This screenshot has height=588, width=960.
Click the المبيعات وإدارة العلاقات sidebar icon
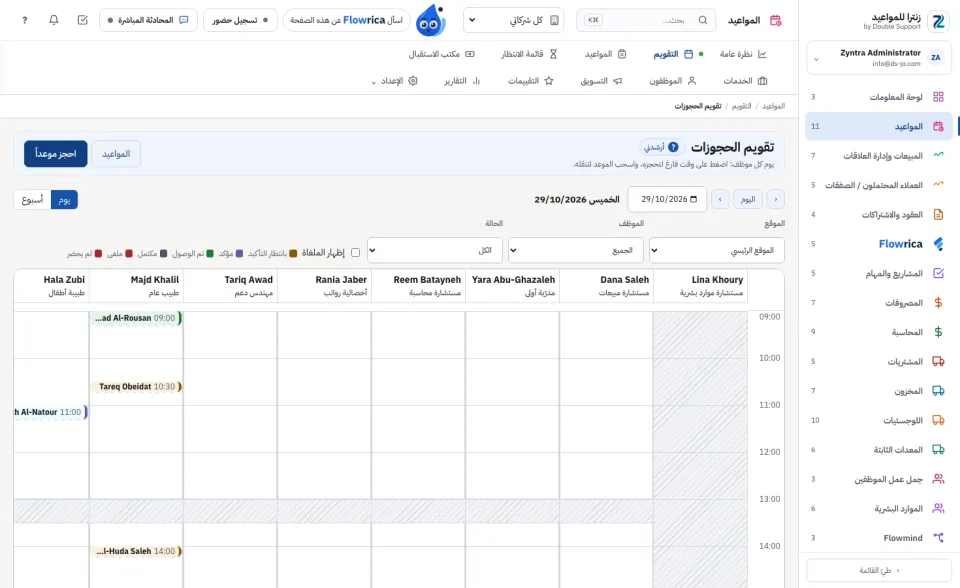pos(938,156)
